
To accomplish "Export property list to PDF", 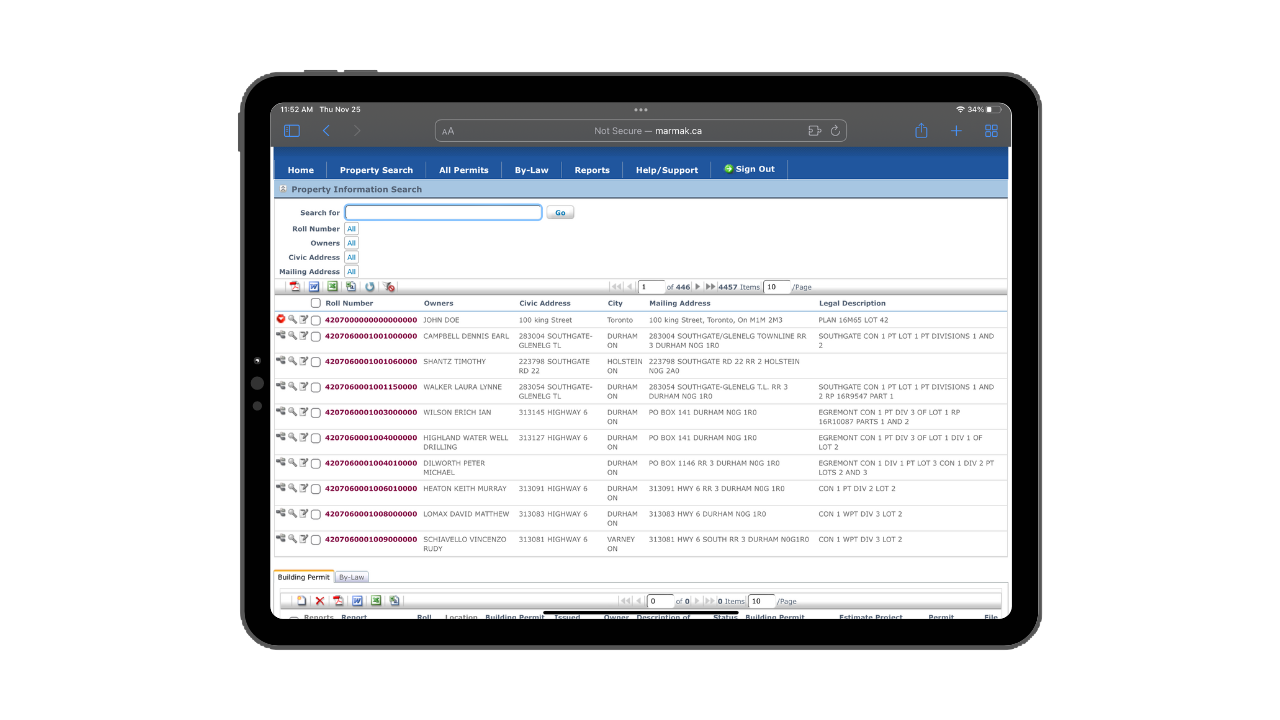I will coord(295,287).
